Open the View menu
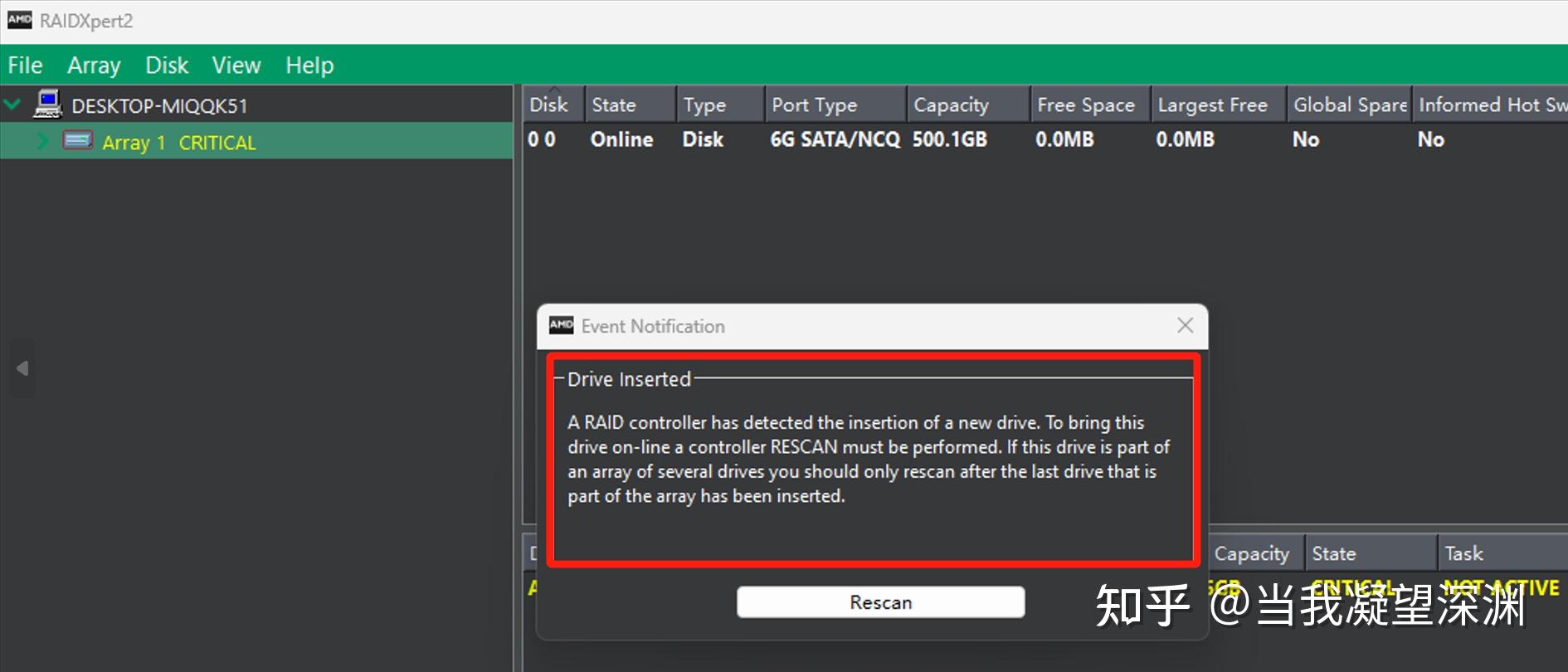The height and width of the screenshot is (672, 1568). coord(236,65)
